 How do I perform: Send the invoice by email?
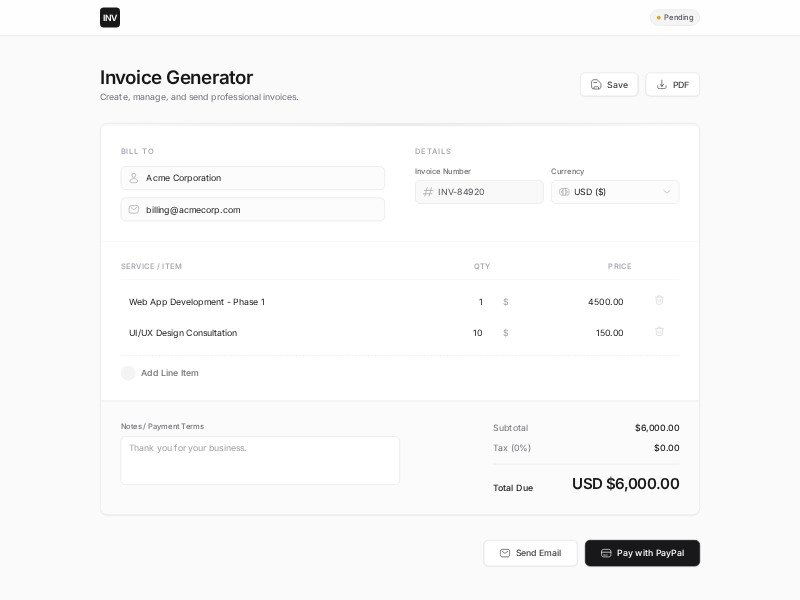pos(530,553)
